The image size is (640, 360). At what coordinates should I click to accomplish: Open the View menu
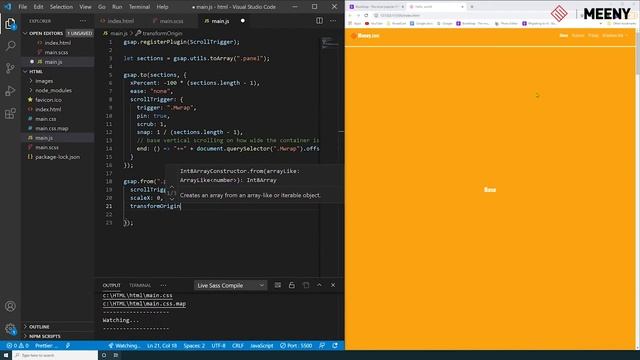(x=85, y=7)
